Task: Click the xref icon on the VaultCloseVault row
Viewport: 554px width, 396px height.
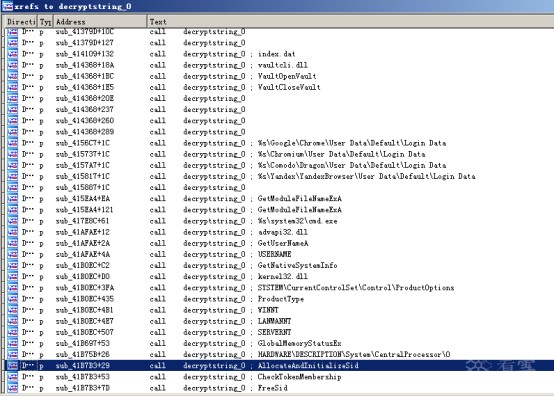Action: [x=12, y=87]
